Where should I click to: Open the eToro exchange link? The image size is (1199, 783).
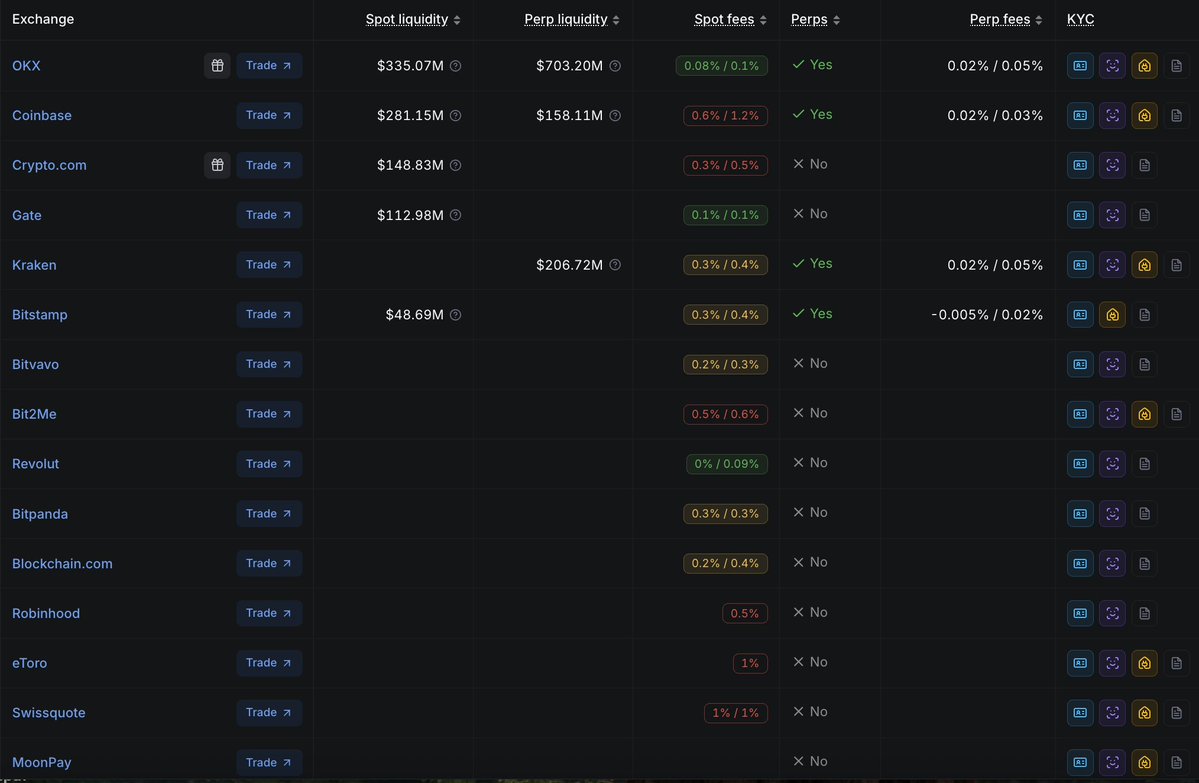click(29, 663)
